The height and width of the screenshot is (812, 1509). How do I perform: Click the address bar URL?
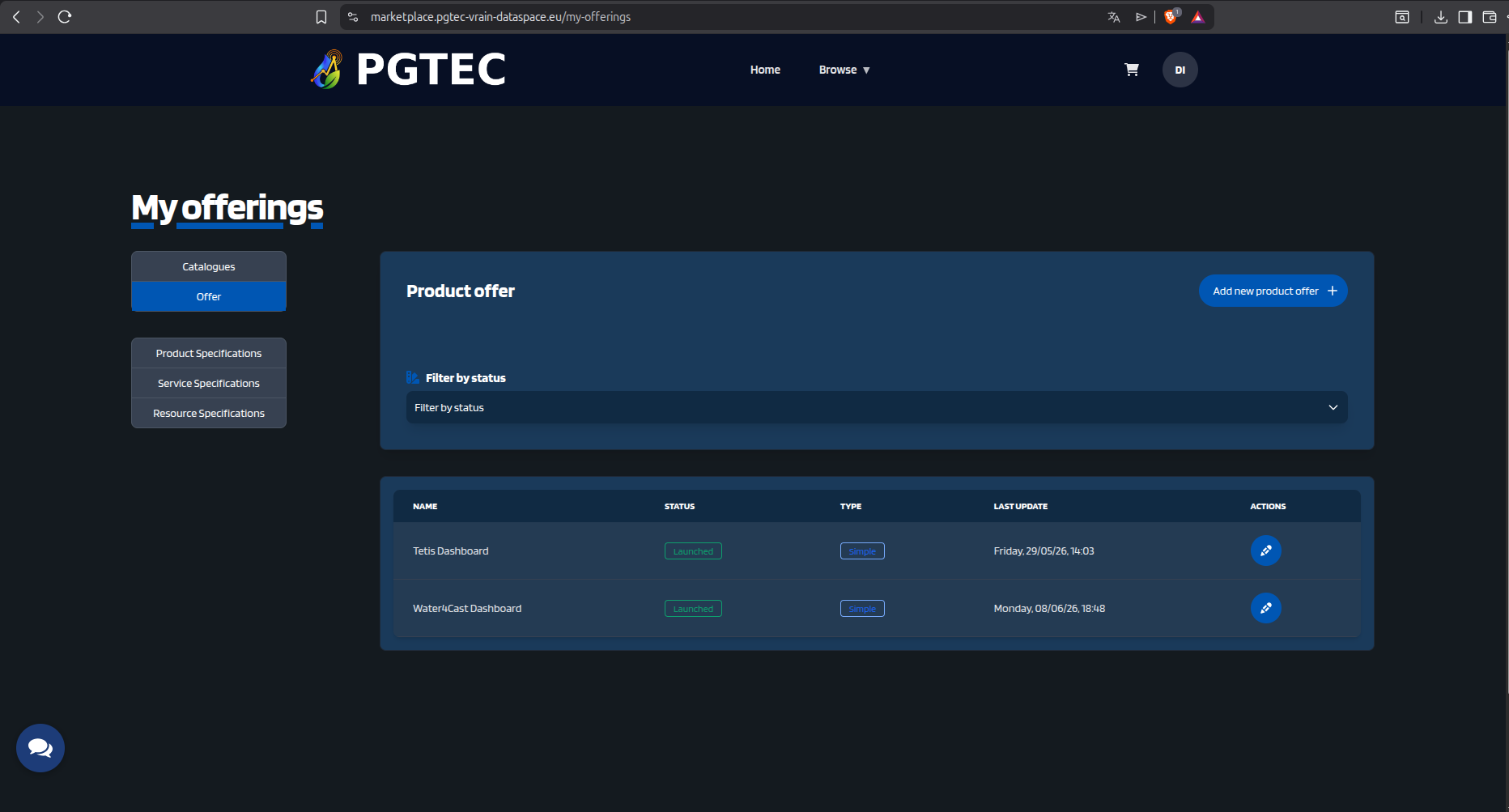[500, 17]
